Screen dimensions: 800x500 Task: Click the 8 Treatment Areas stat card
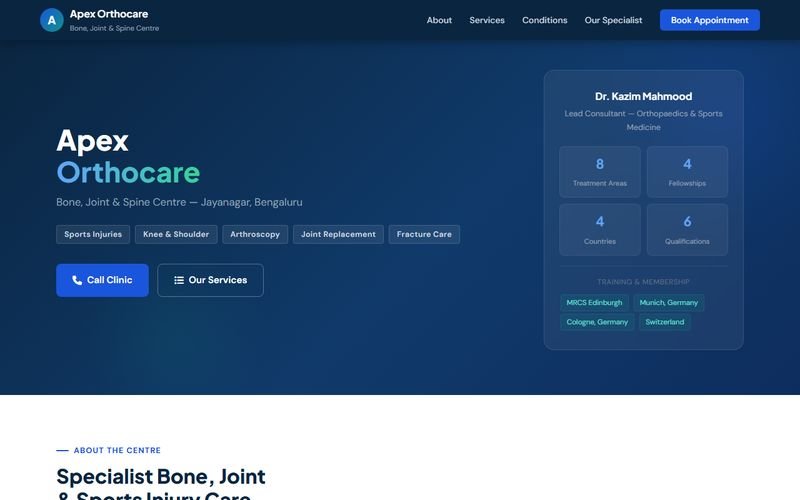point(599,172)
